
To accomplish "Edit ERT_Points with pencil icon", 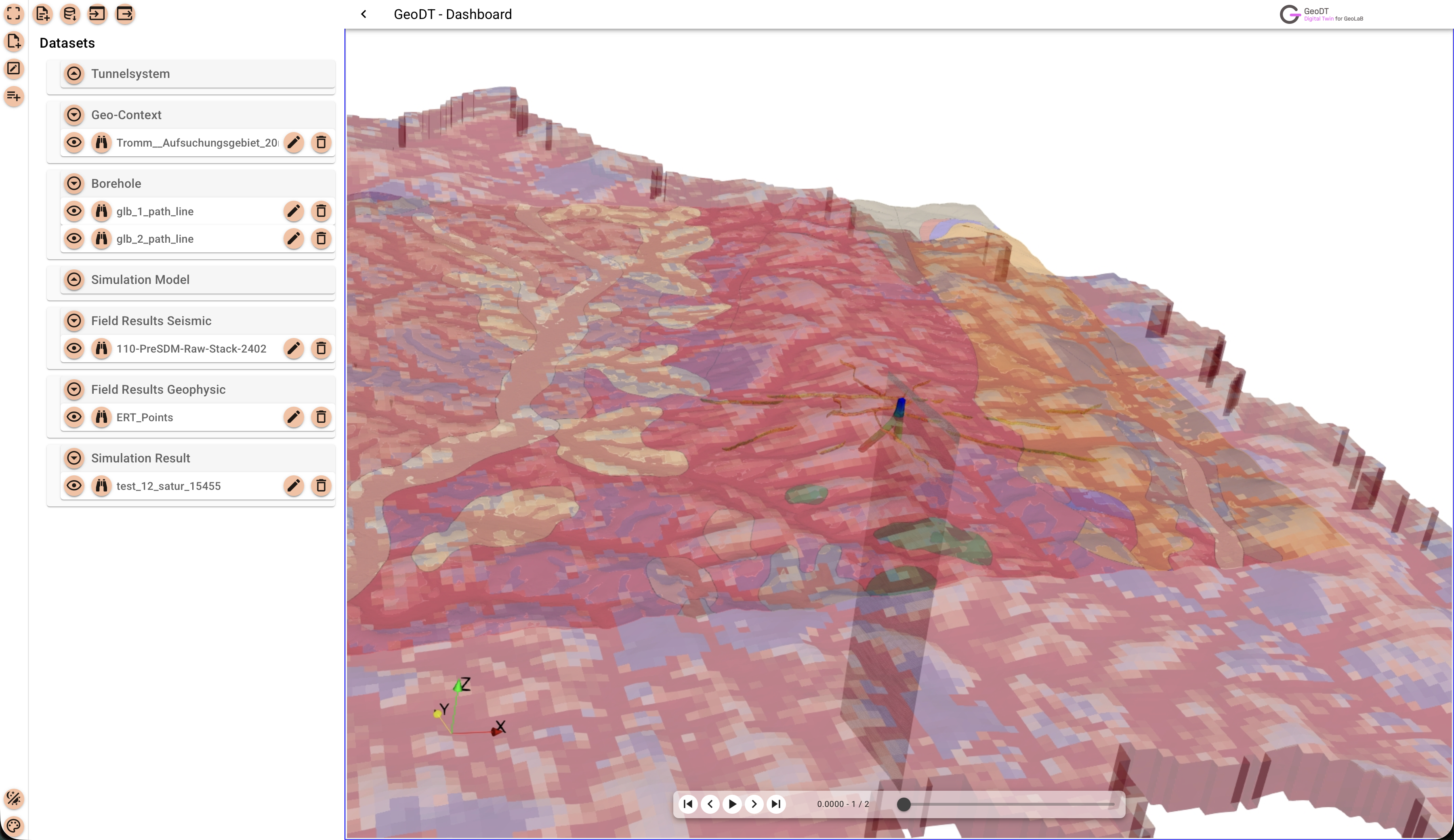I will tap(294, 417).
